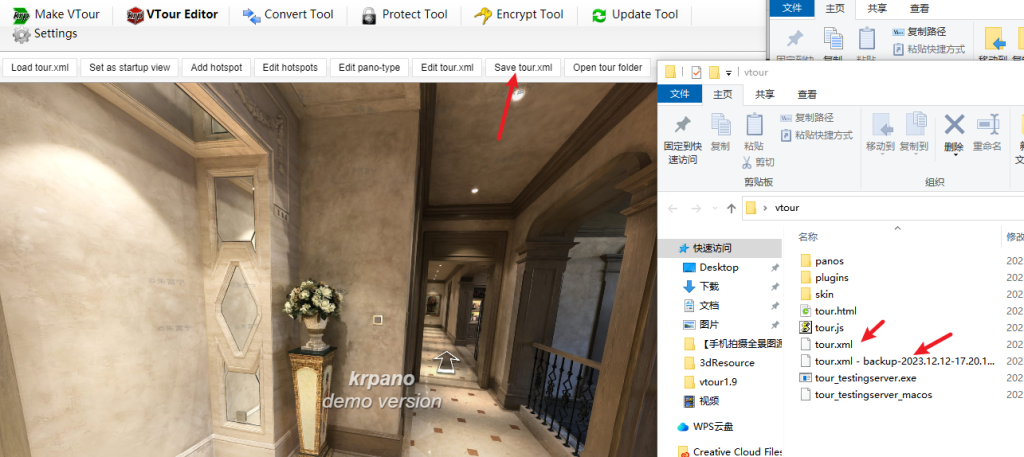Click the Forward navigation arrow in vtour window

click(x=696, y=208)
